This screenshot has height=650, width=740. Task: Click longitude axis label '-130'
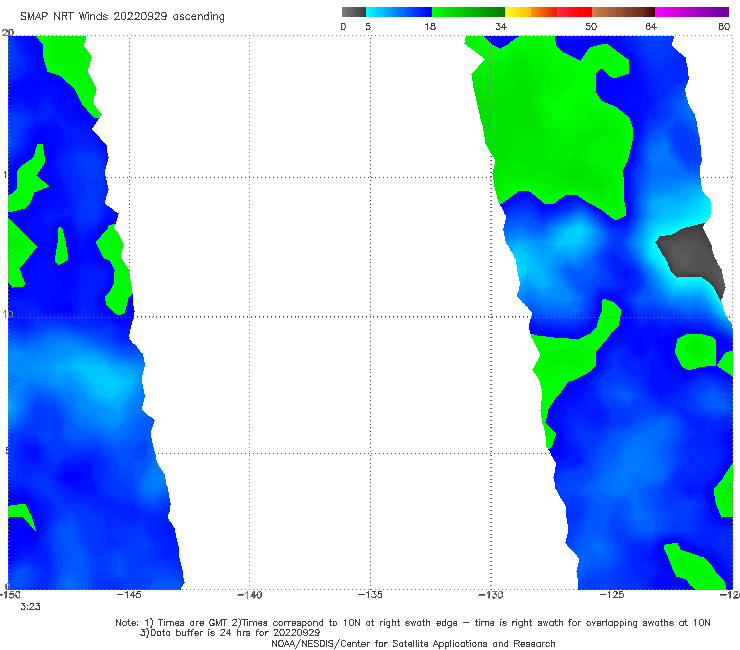[491, 595]
